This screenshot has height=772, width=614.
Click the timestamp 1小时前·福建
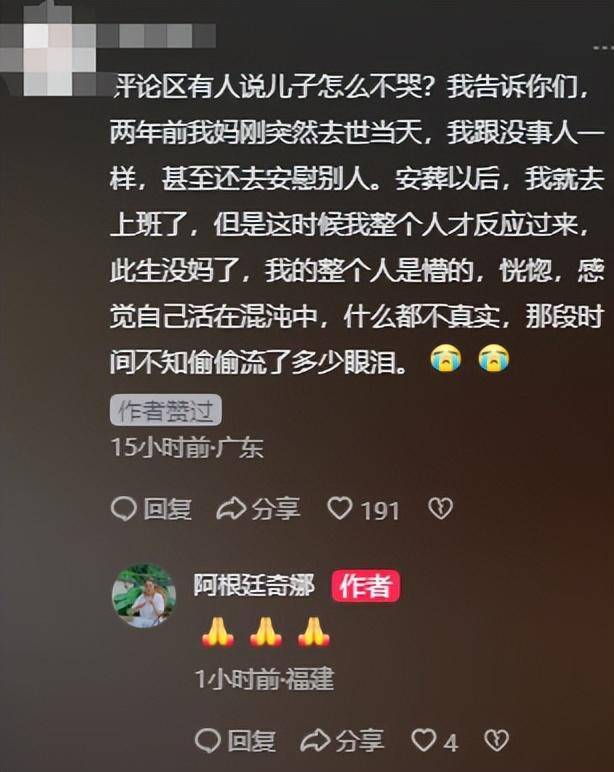(265, 679)
